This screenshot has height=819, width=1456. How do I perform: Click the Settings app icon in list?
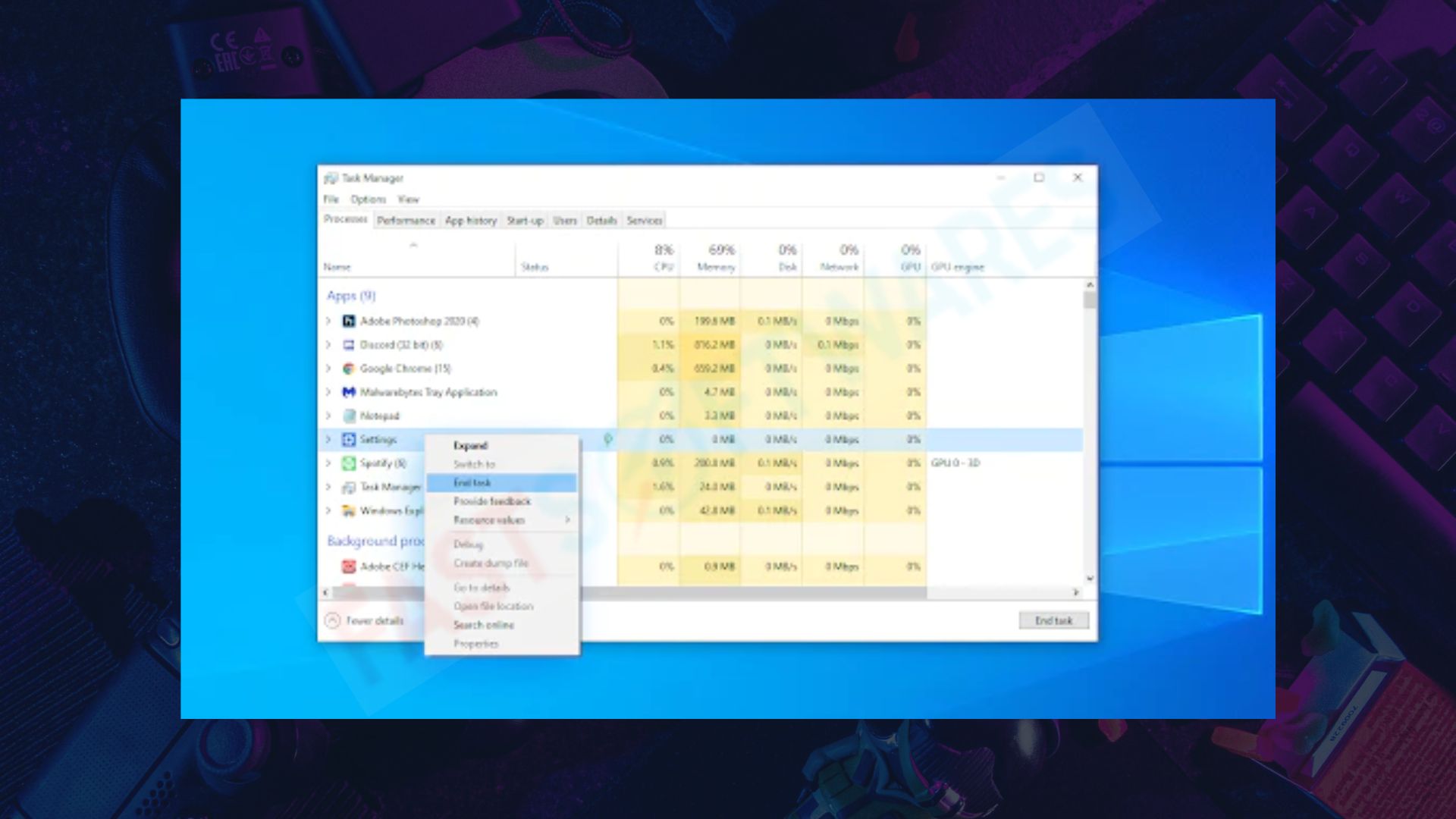tap(349, 440)
